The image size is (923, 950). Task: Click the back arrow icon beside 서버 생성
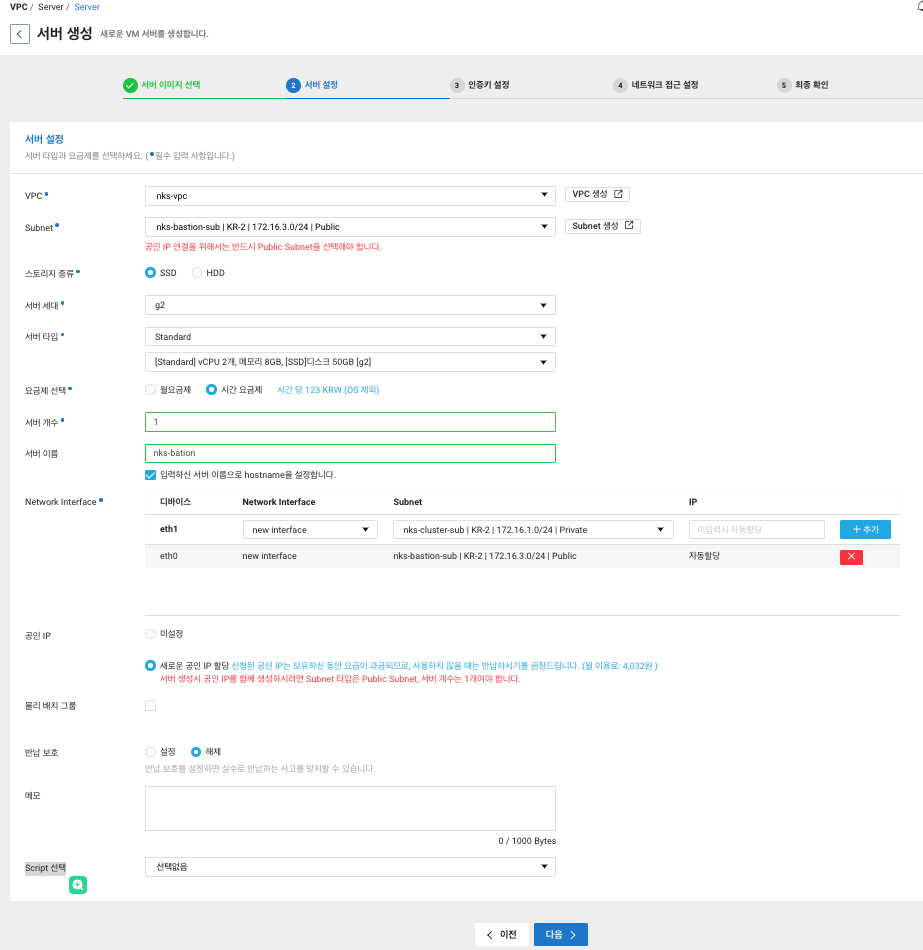coord(19,34)
